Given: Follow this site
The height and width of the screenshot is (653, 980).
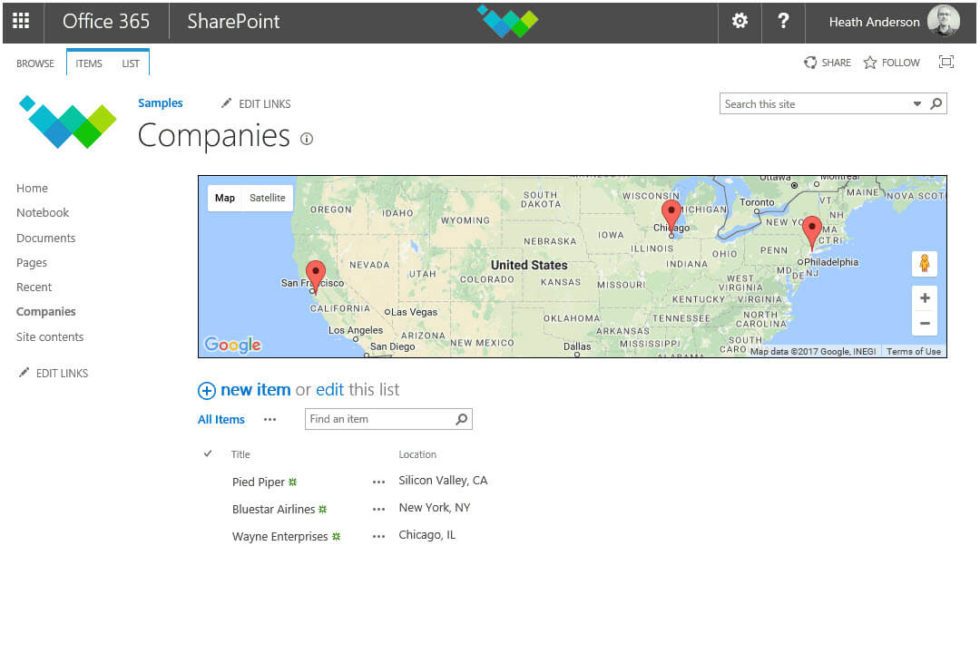Looking at the screenshot, I should pyautogui.click(x=891, y=62).
